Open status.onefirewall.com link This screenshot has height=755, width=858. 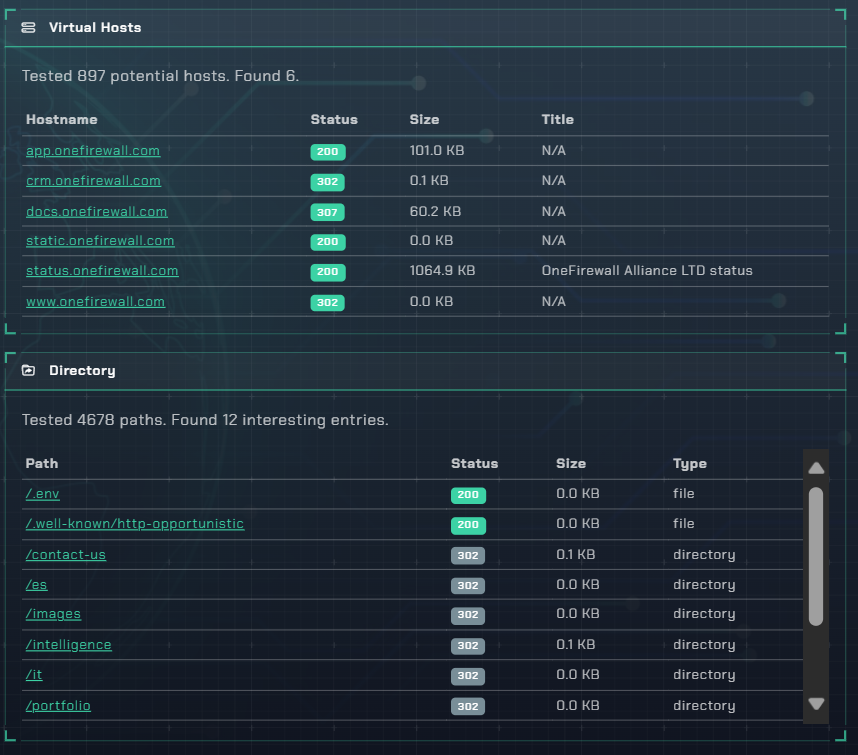coord(102,271)
